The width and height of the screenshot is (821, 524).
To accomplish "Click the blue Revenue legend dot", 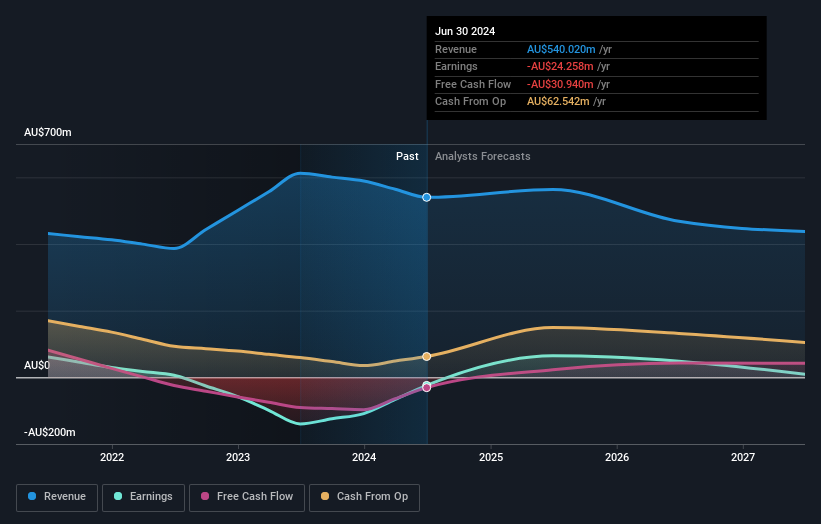I will [x=32, y=496].
